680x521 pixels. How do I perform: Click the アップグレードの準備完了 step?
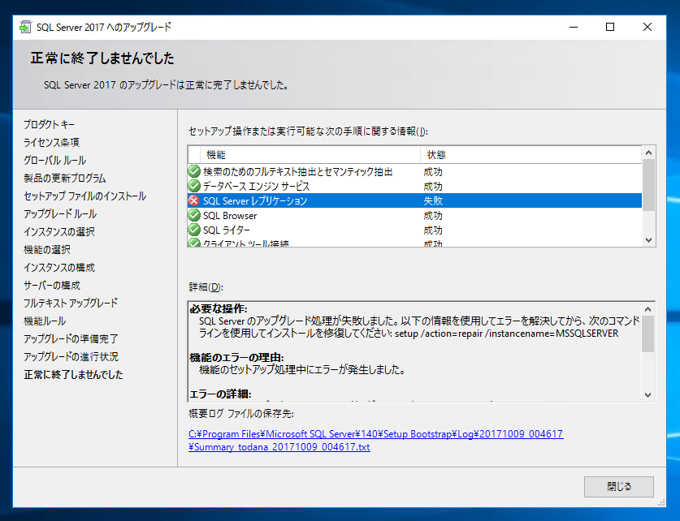(71, 338)
